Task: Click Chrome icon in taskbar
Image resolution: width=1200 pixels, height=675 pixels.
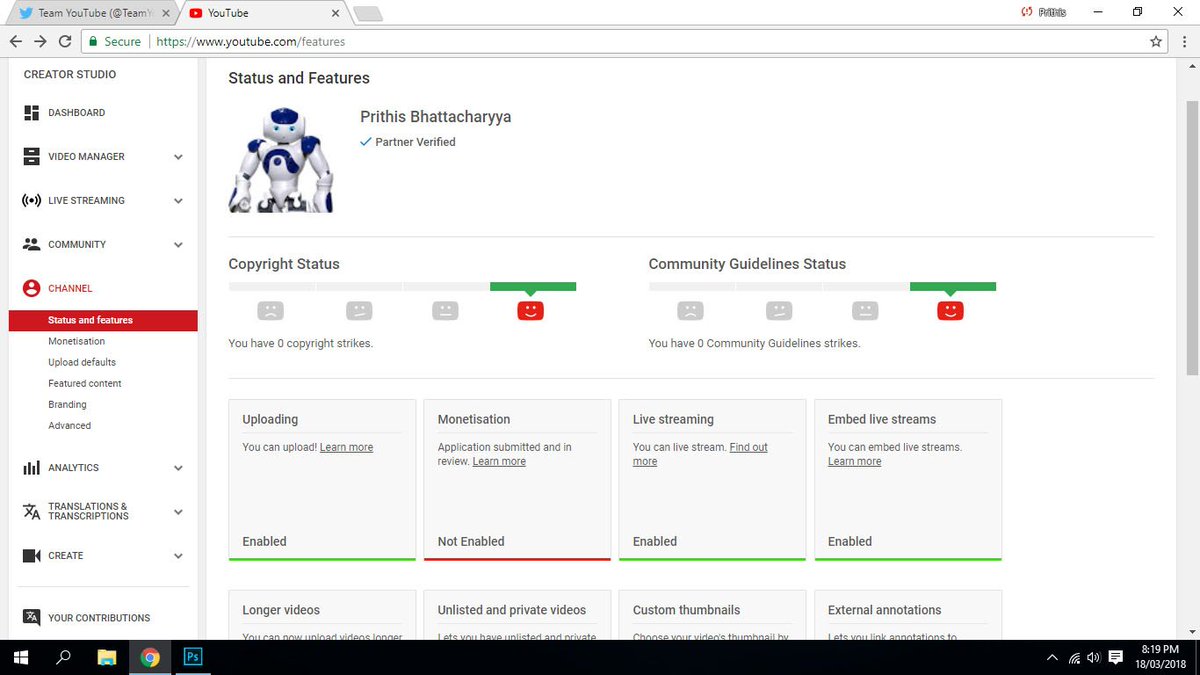Action: click(150, 657)
